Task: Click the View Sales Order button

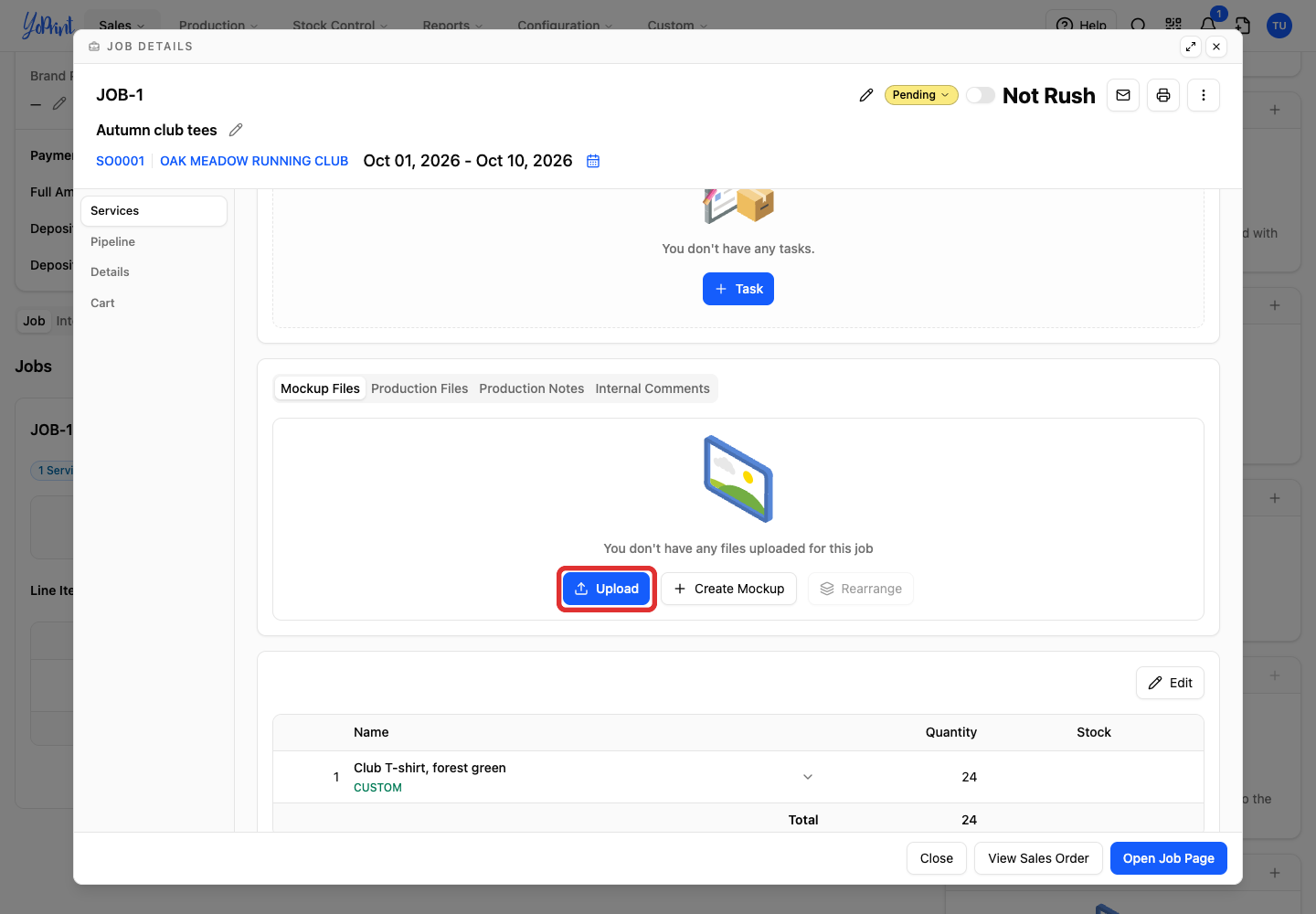Action: coord(1038,858)
